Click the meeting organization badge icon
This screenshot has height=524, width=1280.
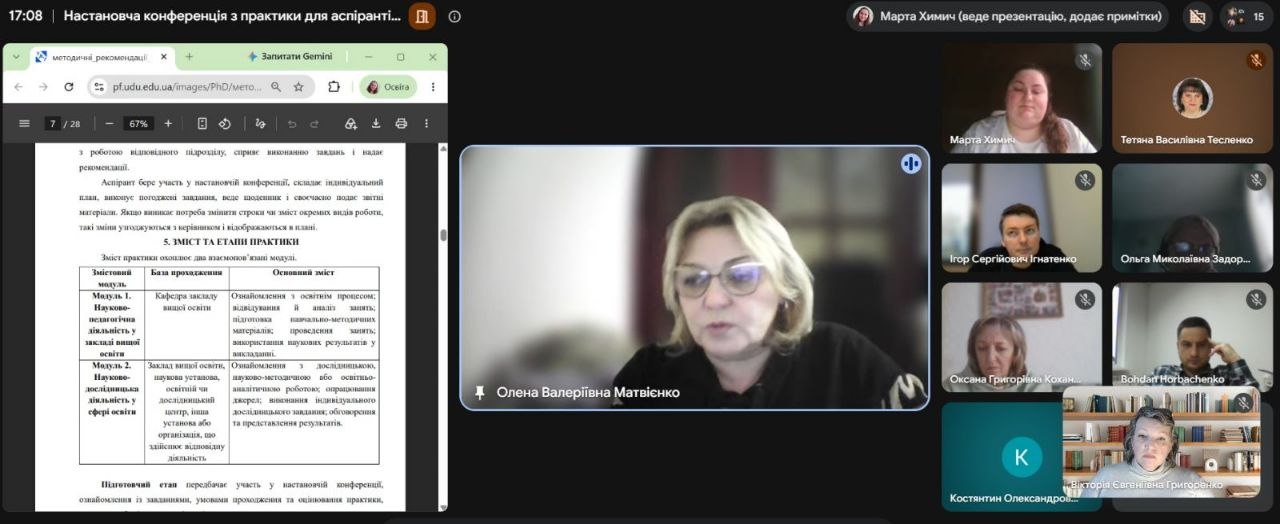click(422, 16)
